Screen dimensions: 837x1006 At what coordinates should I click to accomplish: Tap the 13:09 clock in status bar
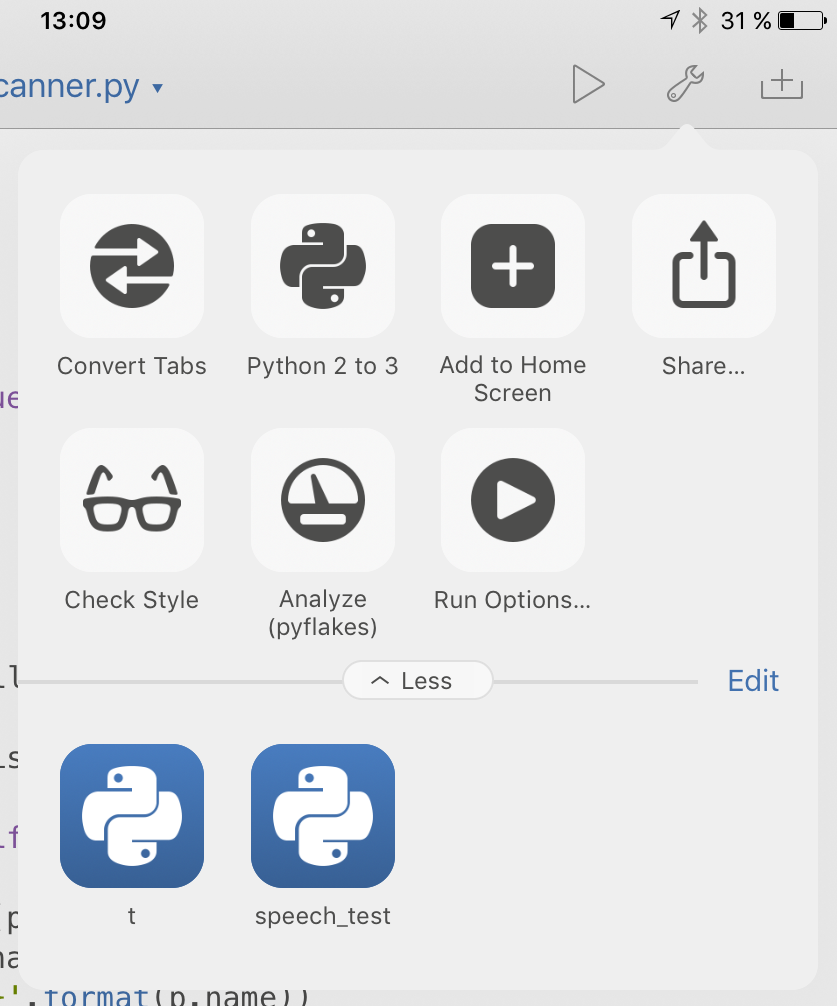coord(72,20)
